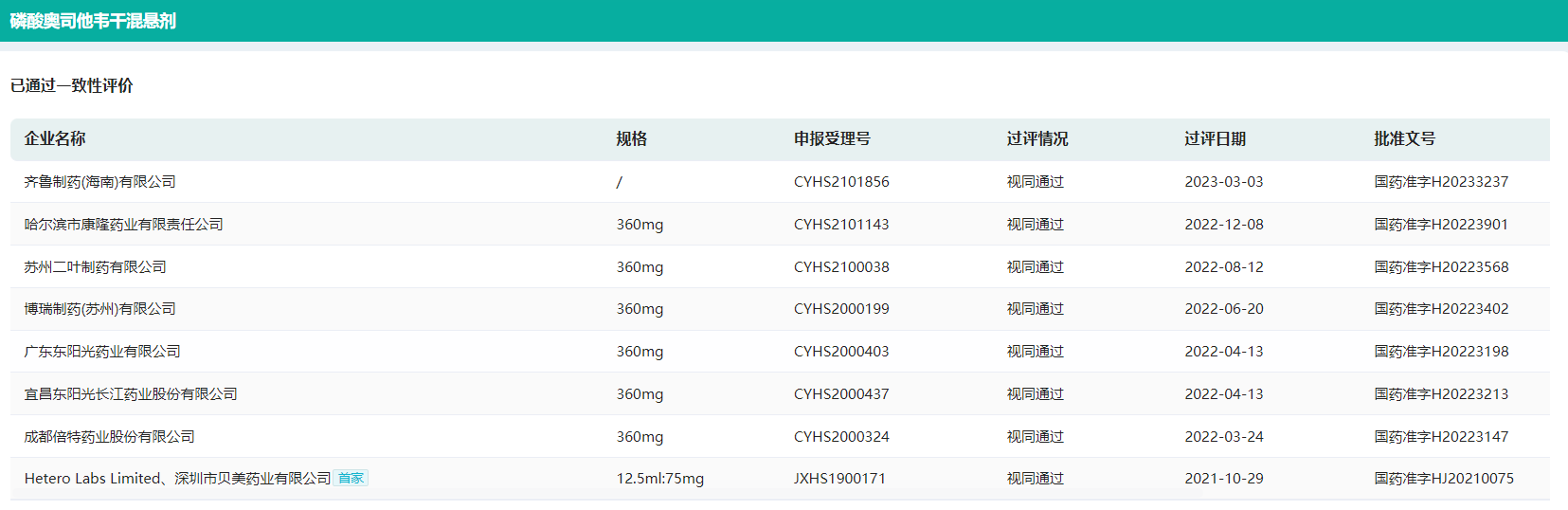
Task: Select the 申报受理号 column header
Action: (832, 139)
